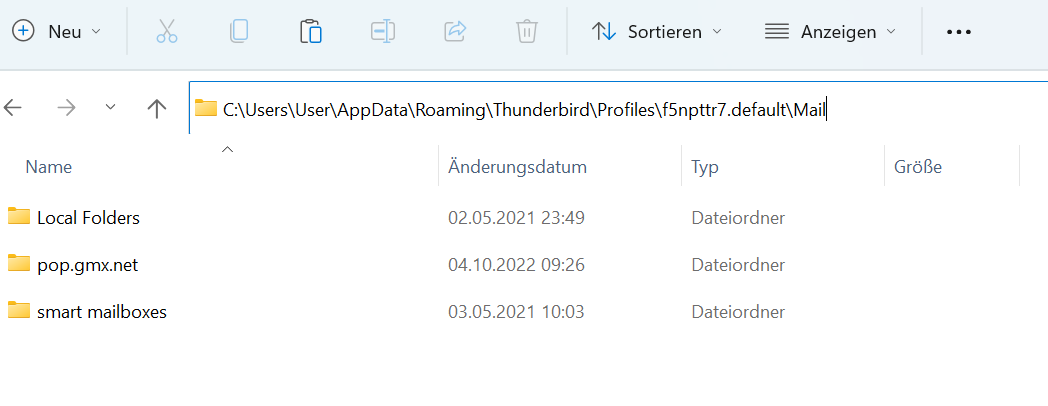Select the Local Folders folder
Image resolution: width=1048 pixels, height=406 pixels.
[x=88, y=217]
